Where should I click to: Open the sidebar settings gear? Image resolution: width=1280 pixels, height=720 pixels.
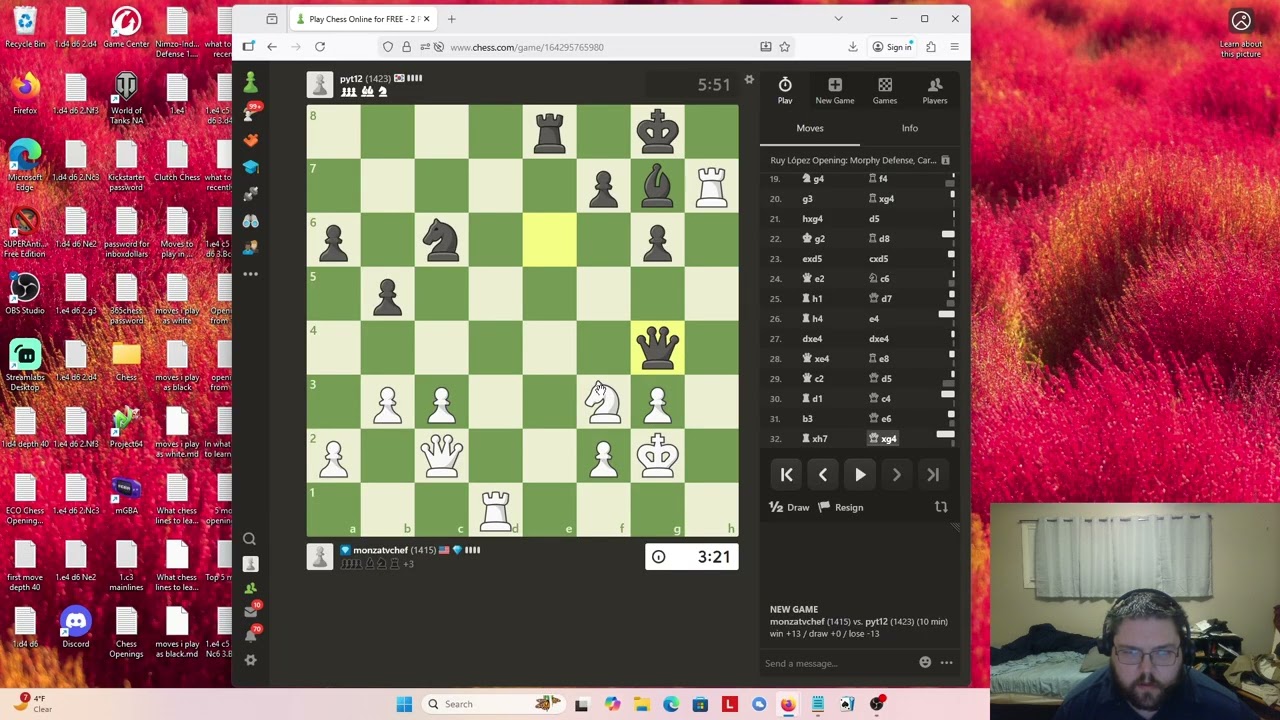pos(250,660)
